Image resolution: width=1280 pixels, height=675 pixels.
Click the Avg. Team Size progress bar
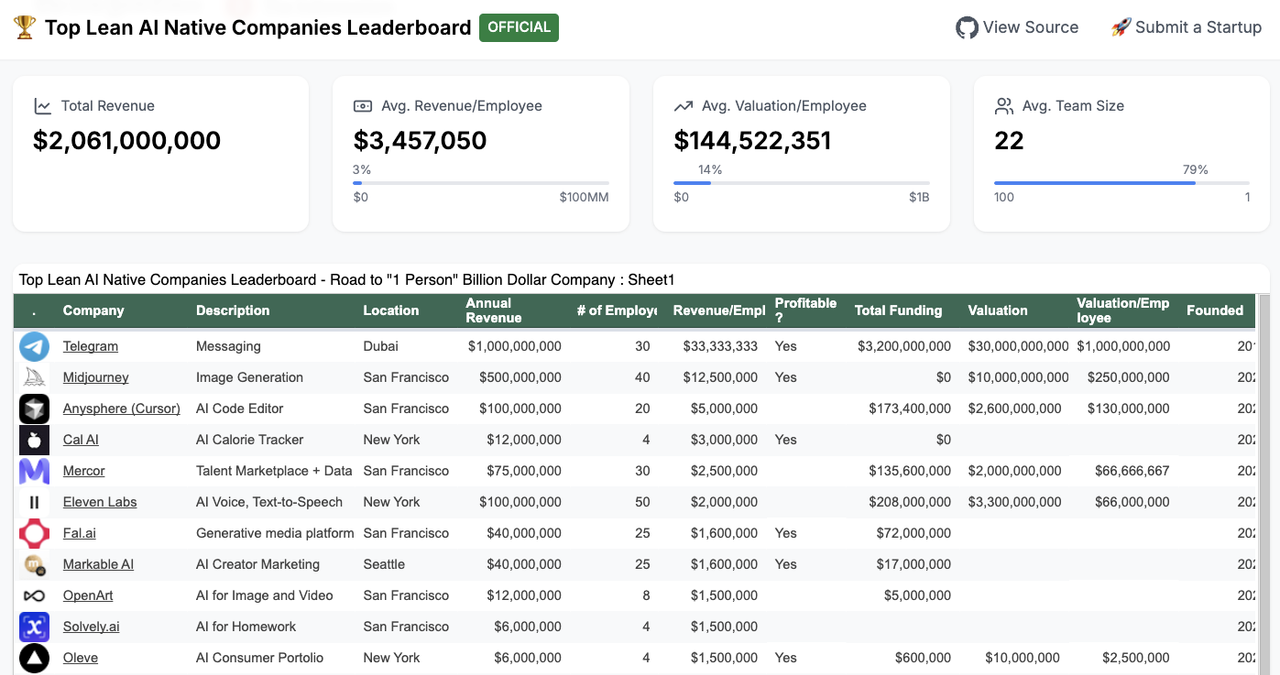[1122, 183]
